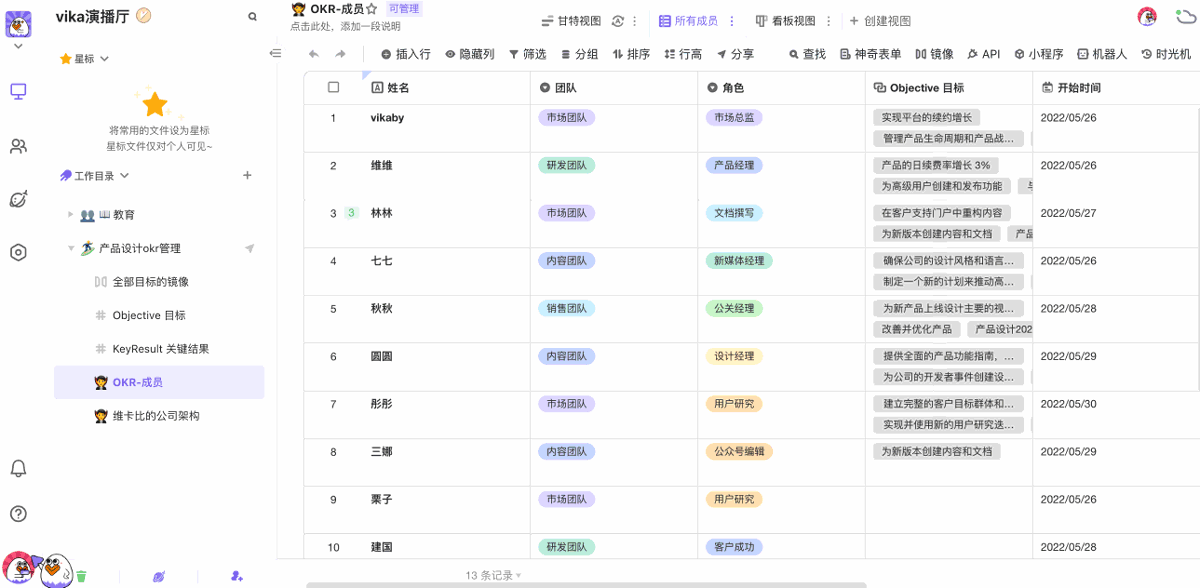Star the OKR-成员 datasheet title

(x=372, y=9)
